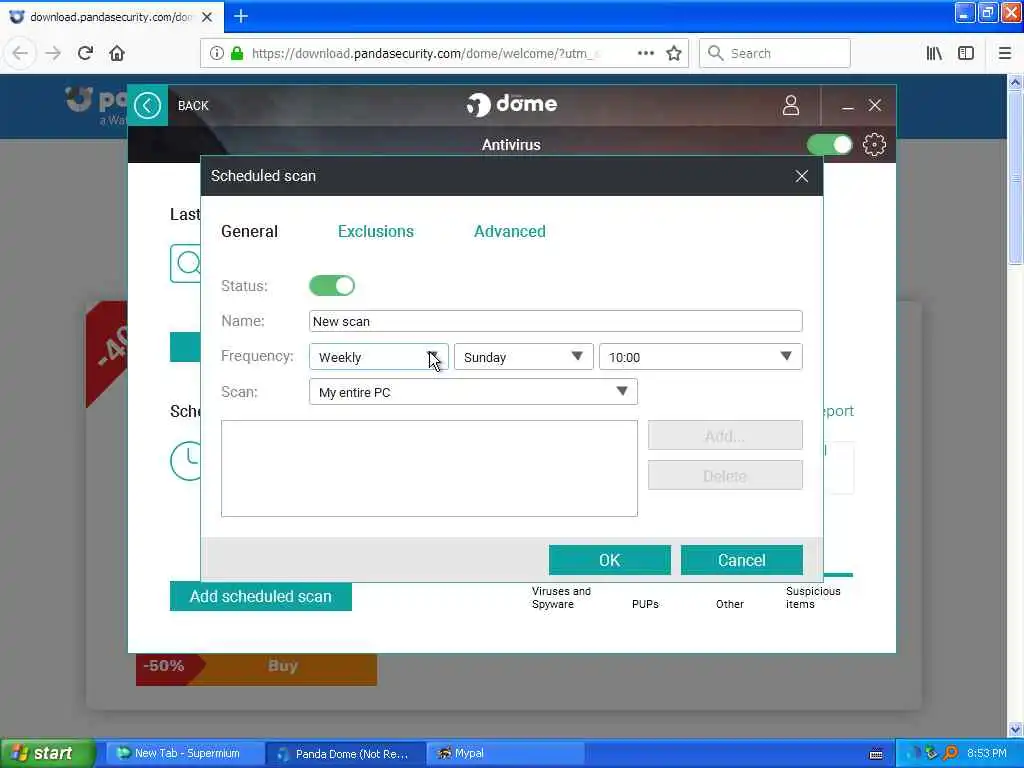Click the browser Back arrow
Viewport: 1024px width, 768px height.
click(x=20, y=53)
